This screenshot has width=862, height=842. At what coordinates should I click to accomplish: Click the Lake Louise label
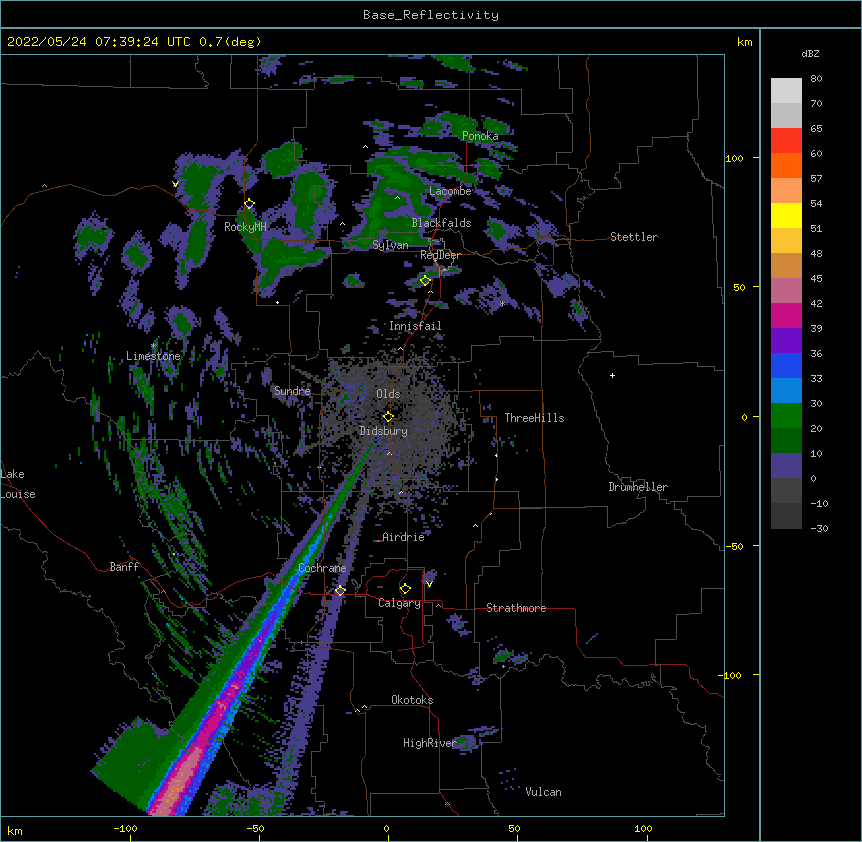tap(16, 484)
